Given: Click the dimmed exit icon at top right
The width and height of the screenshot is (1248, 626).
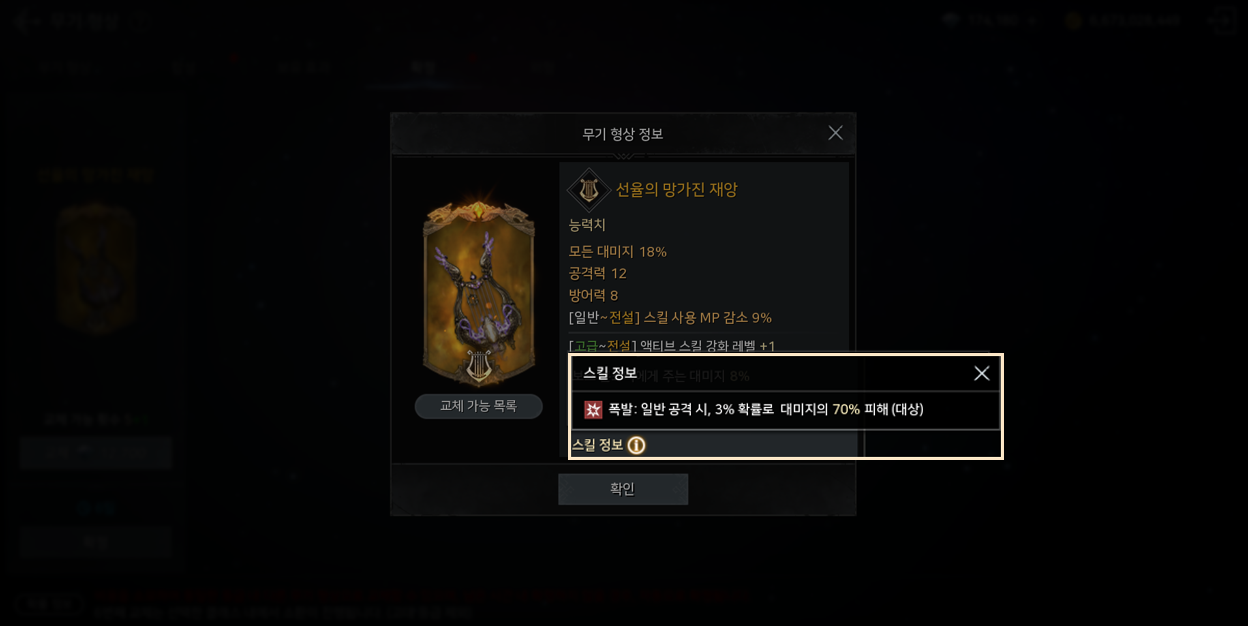Looking at the screenshot, I should click(1222, 20).
